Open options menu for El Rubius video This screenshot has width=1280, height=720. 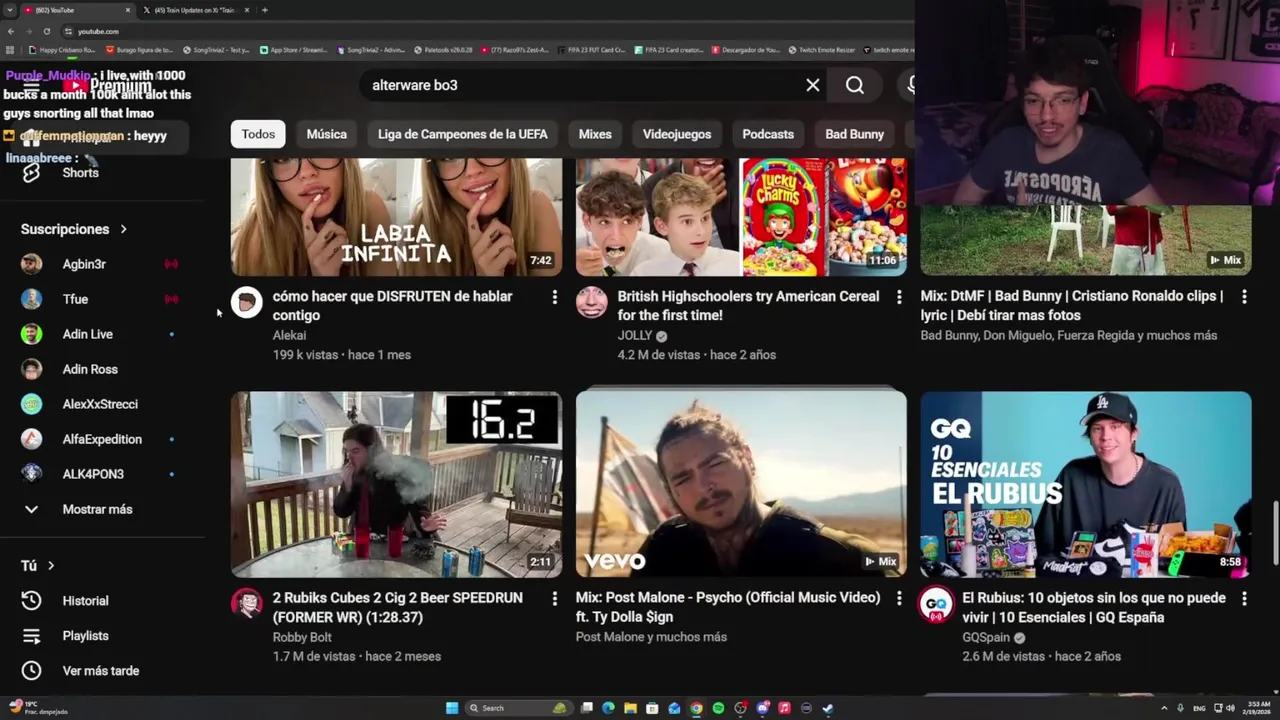[x=1244, y=598]
